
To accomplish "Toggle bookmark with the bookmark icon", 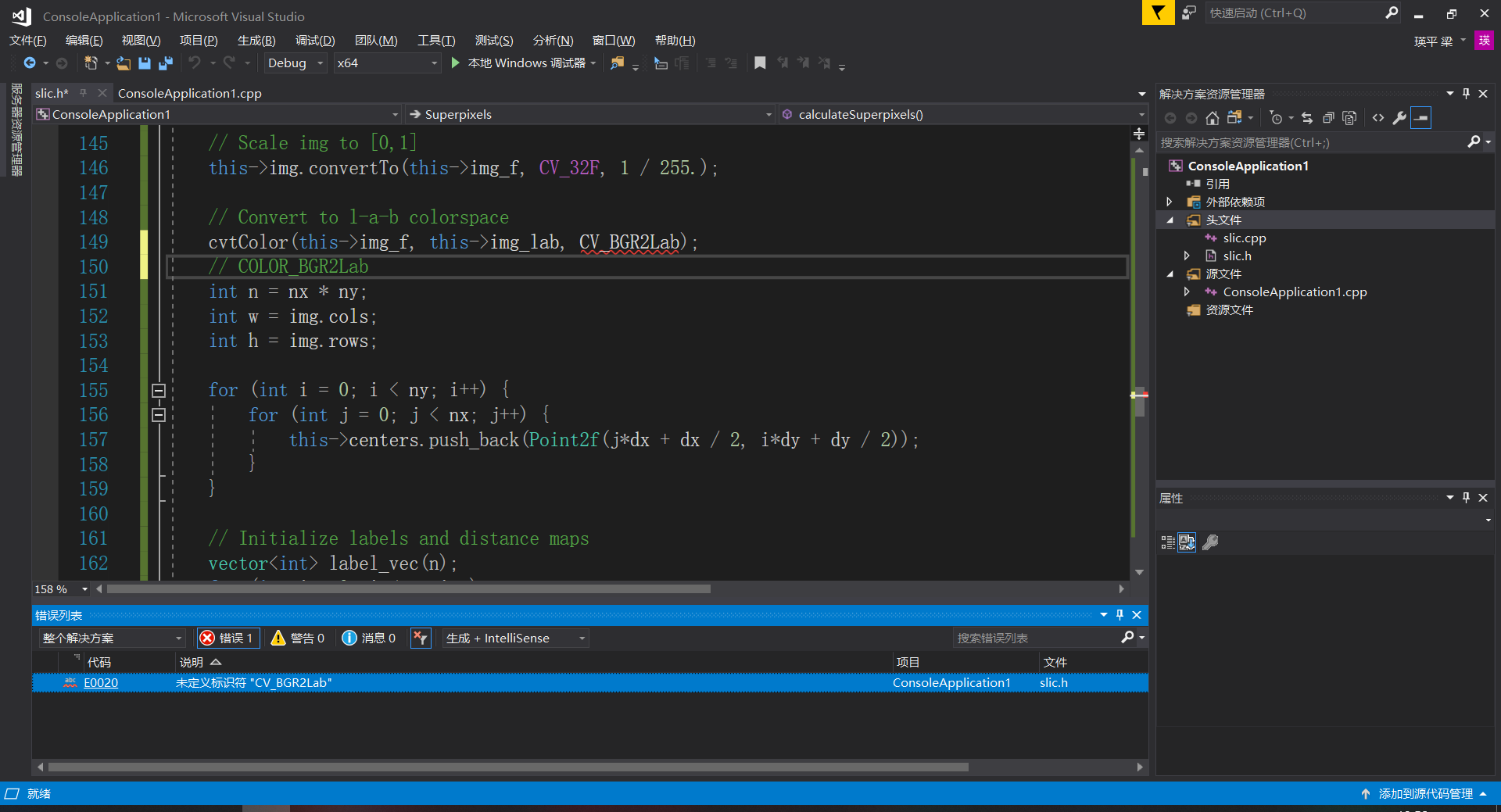I will (x=760, y=63).
